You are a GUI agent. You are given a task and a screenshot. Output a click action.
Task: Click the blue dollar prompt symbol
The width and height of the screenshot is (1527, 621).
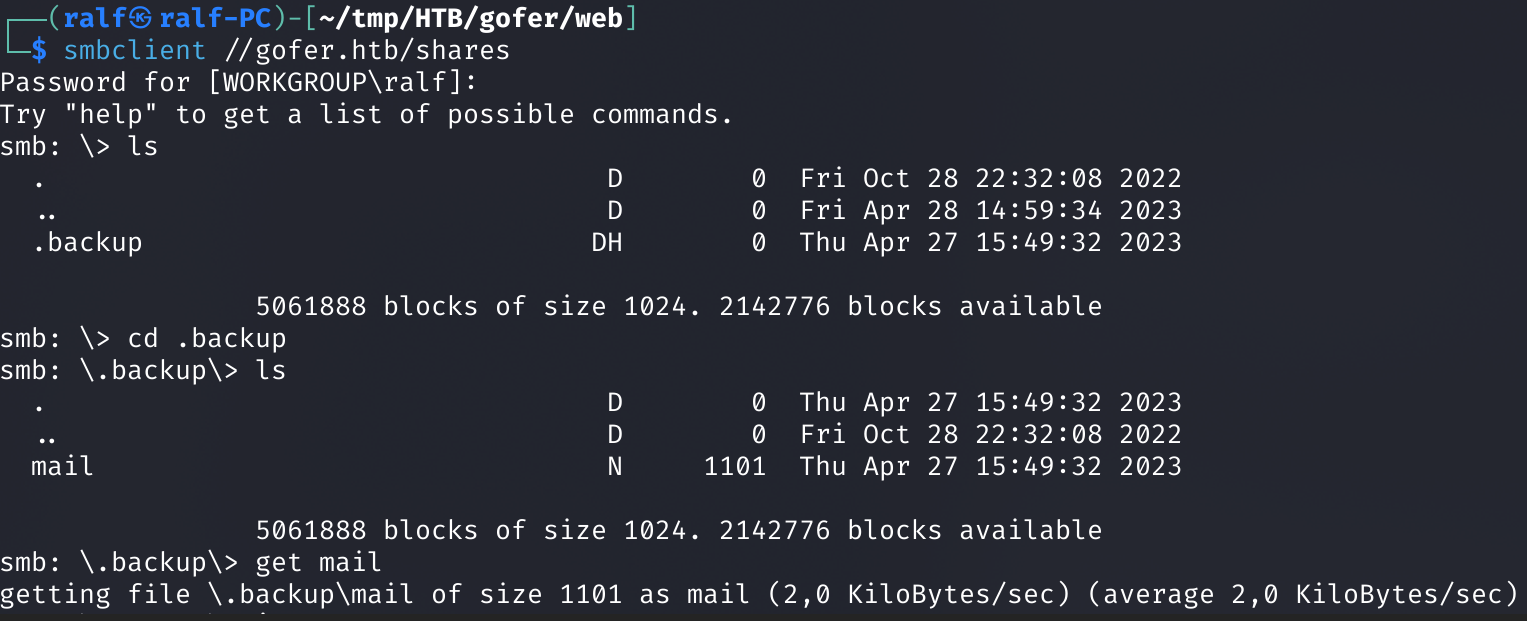point(39,50)
